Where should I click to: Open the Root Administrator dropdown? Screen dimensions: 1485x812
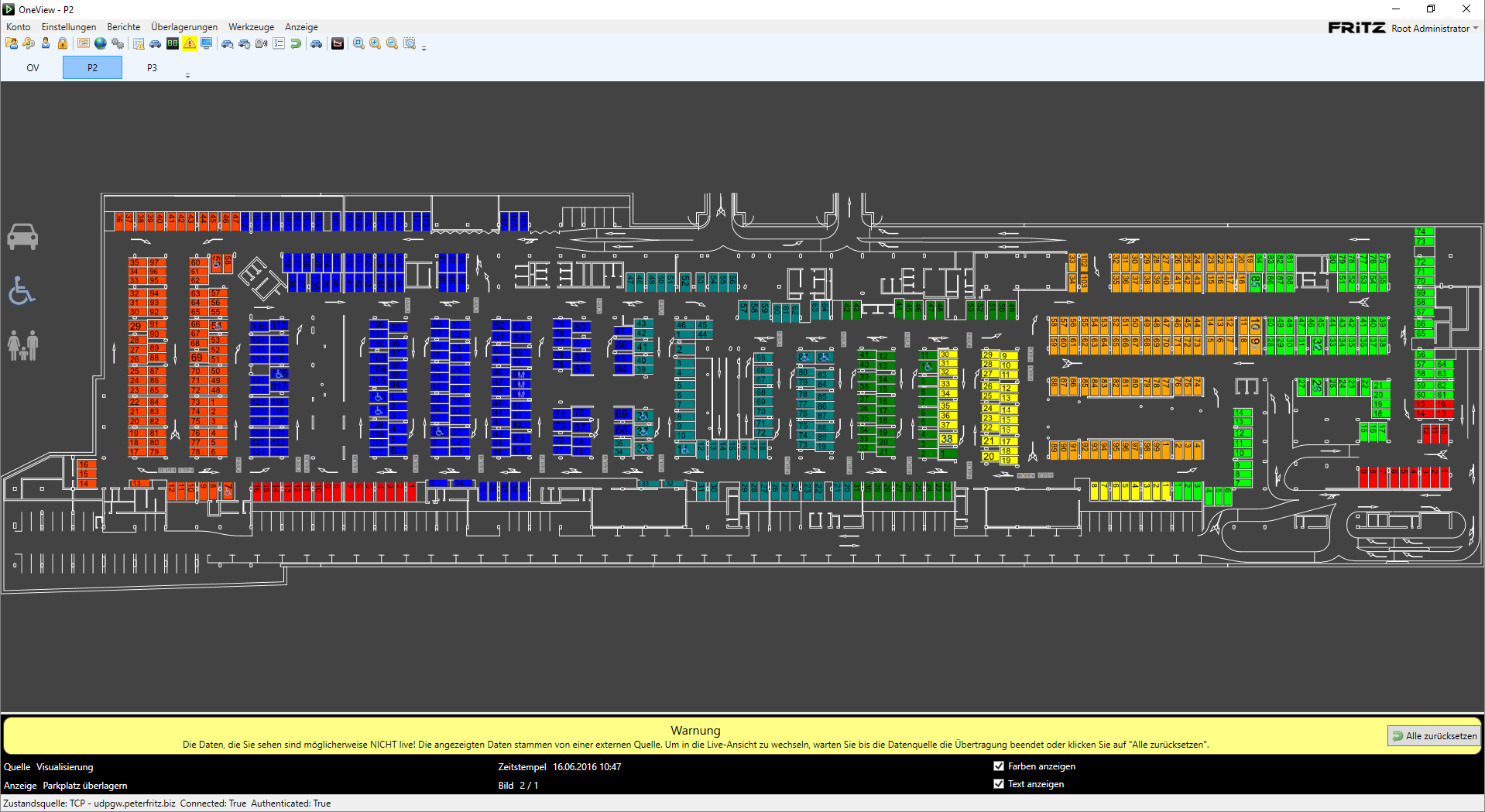[x=1435, y=28]
